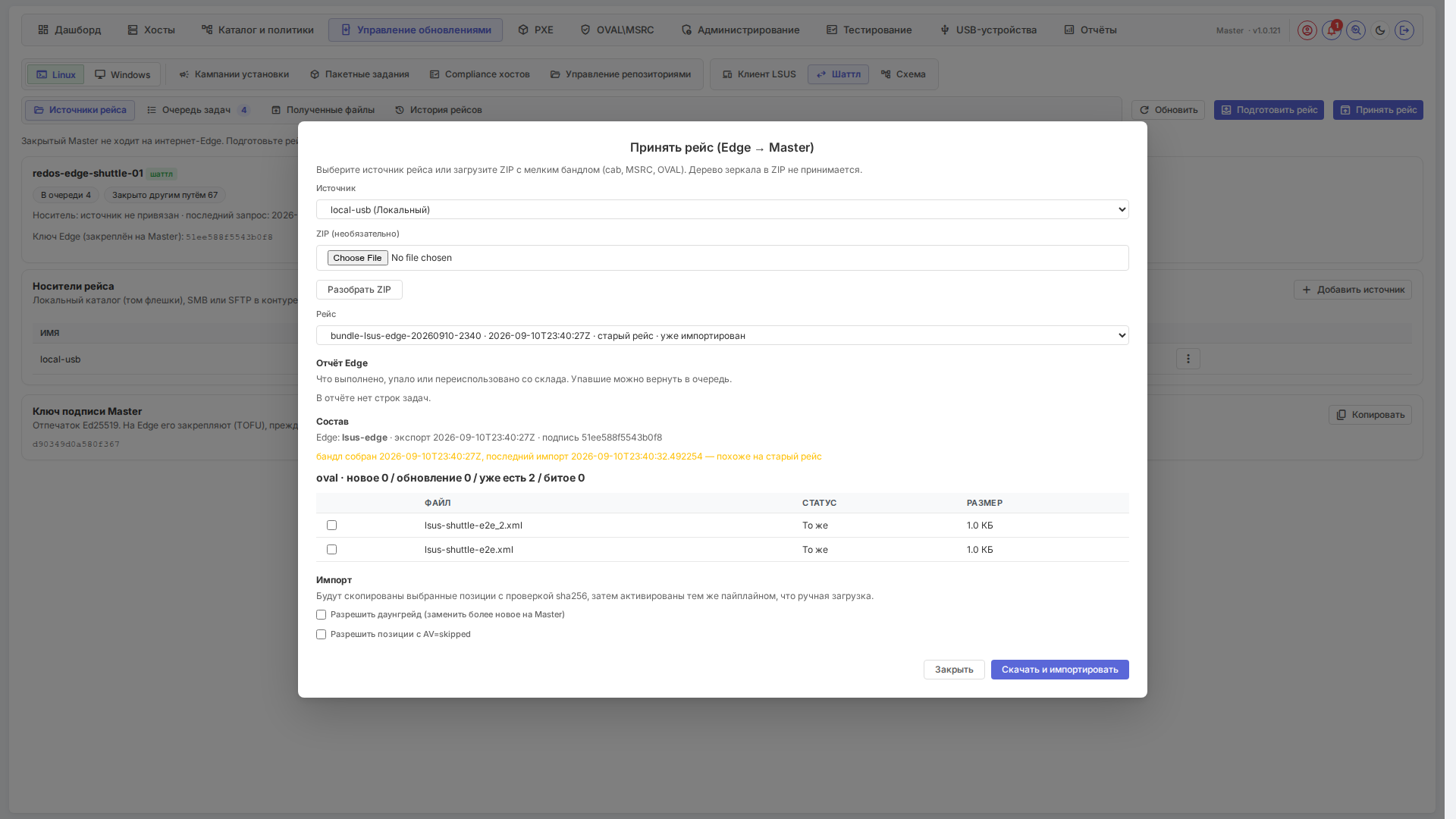The width and height of the screenshot is (1456, 819).
Task: Click Скачать и импортировать button
Action: pyautogui.click(x=1059, y=670)
